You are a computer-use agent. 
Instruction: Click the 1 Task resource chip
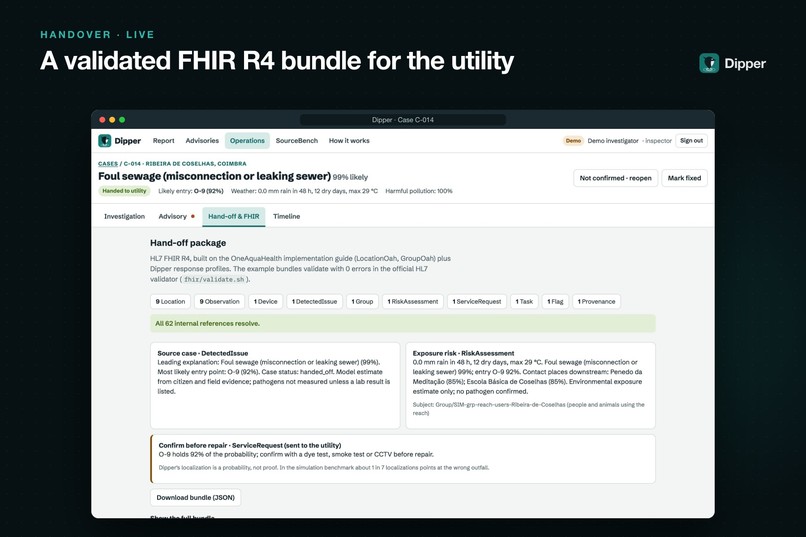524,302
